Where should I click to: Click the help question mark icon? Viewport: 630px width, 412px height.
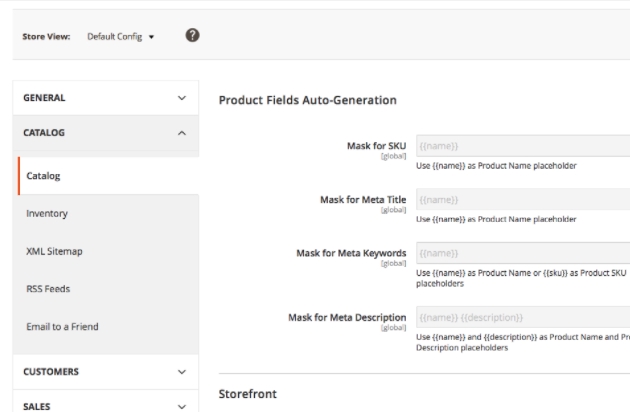coord(192,37)
